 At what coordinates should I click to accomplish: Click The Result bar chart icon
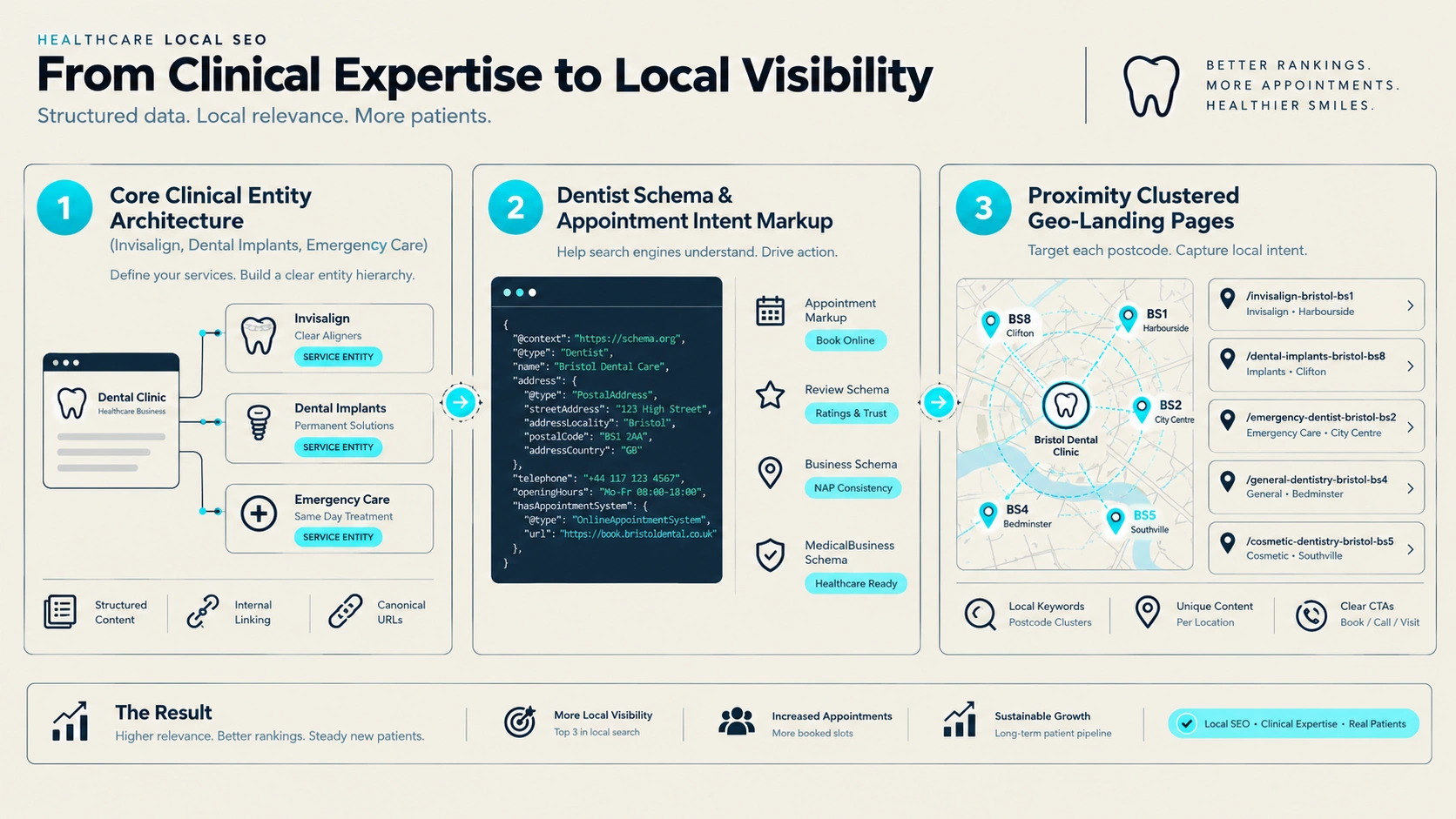click(x=71, y=722)
